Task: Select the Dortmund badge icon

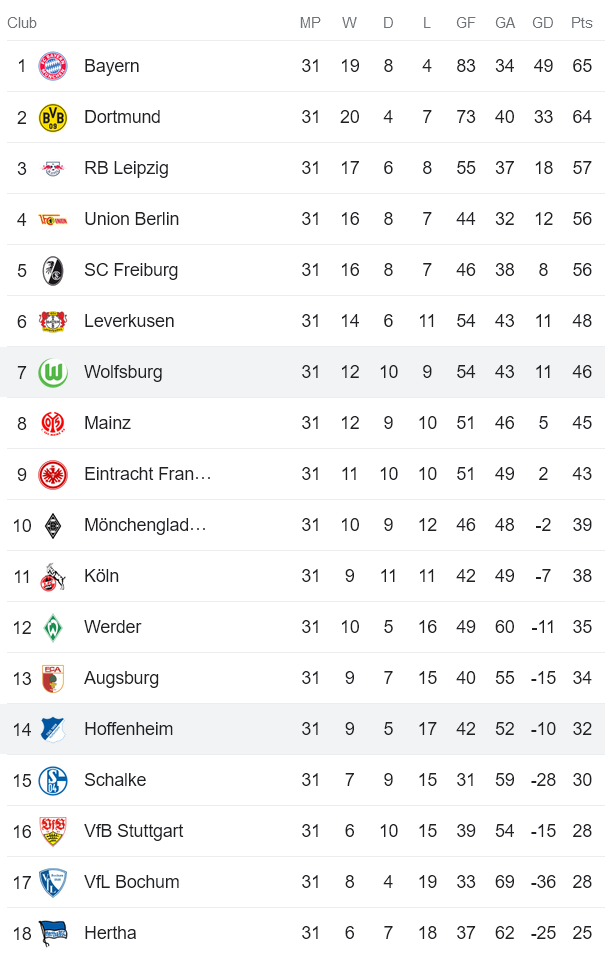Action: [54, 117]
